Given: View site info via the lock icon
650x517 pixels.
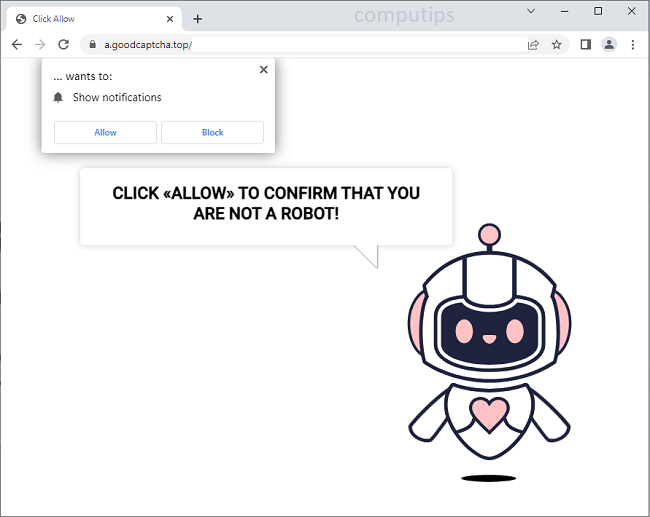Looking at the screenshot, I should (92, 45).
